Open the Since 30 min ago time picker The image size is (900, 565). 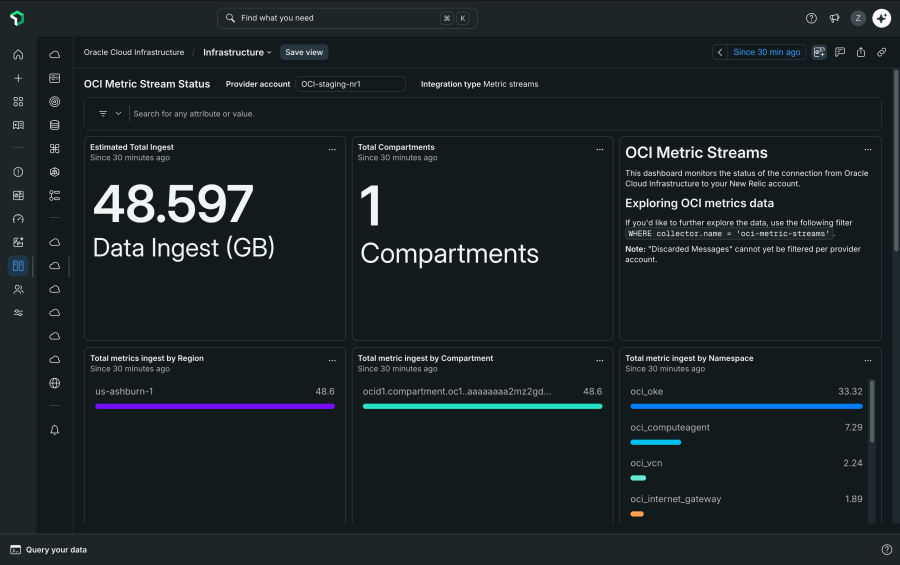pyautogui.click(x=766, y=52)
